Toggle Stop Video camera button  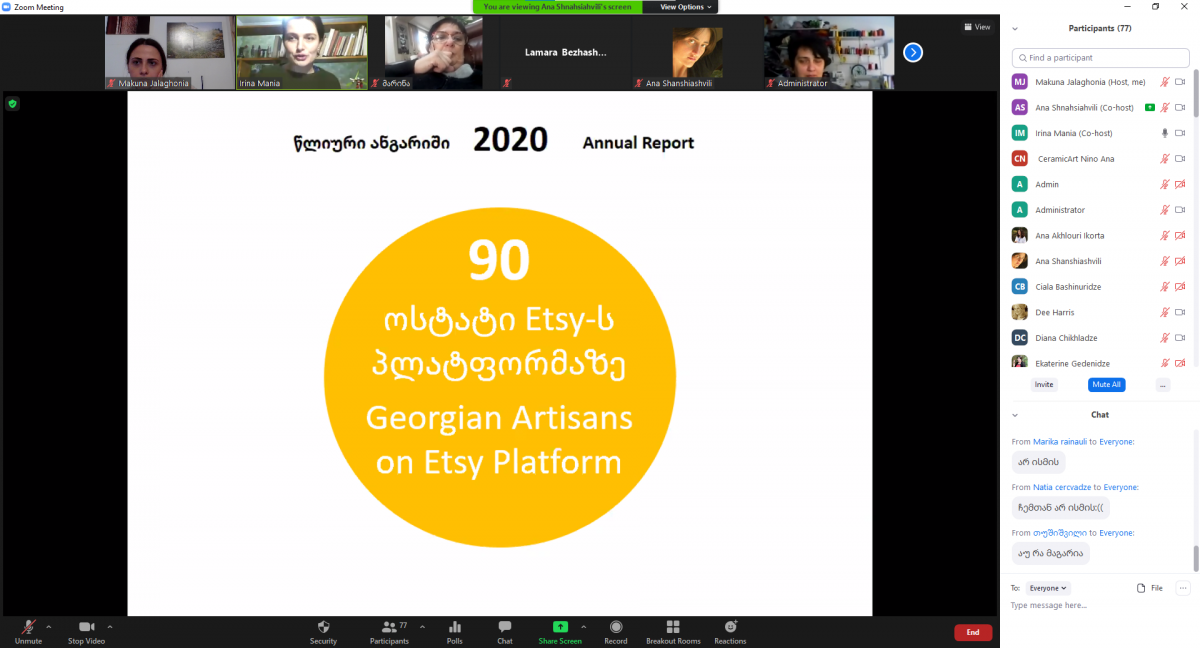[86, 627]
